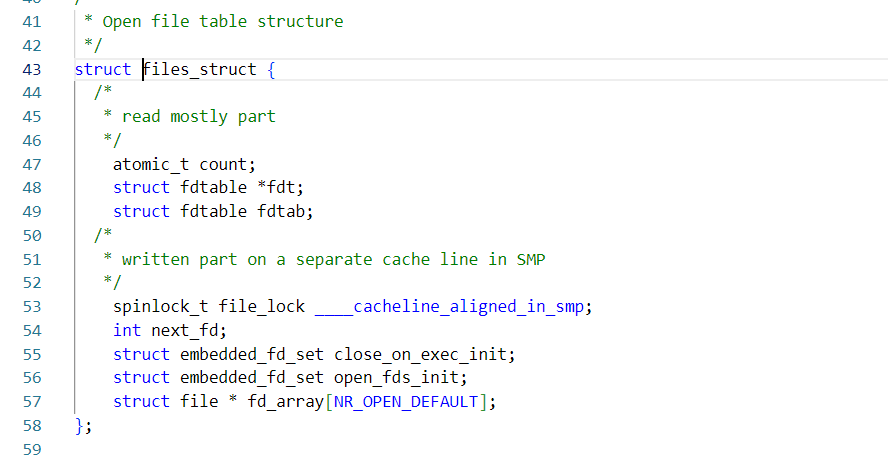This screenshot has width=888, height=455.
Task: Click the closing brace on line 58
Action: coord(80,425)
